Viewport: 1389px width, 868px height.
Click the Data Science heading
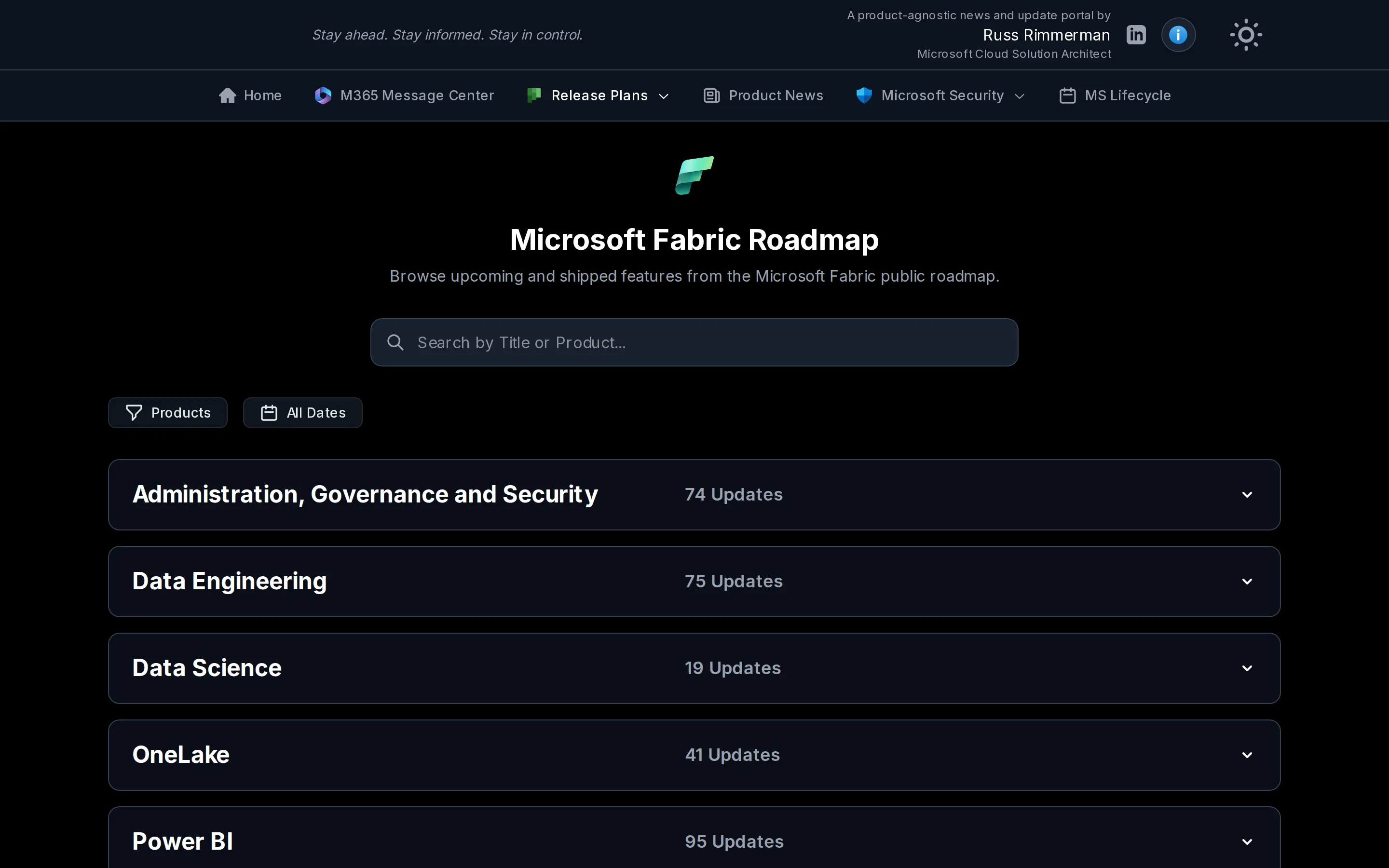pyautogui.click(x=206, y=668)
